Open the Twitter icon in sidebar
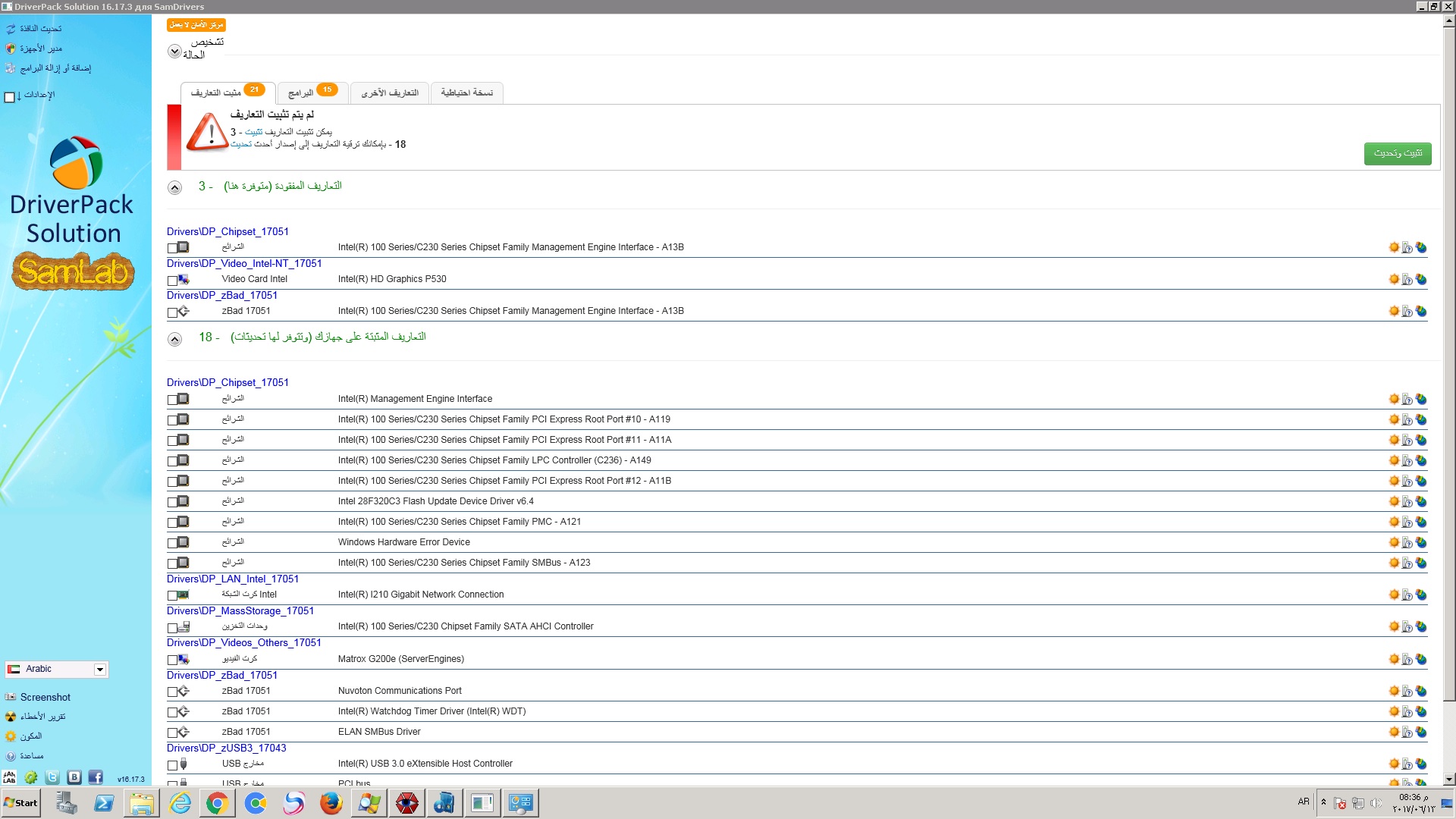The image size is (1456, 819). 52,777
